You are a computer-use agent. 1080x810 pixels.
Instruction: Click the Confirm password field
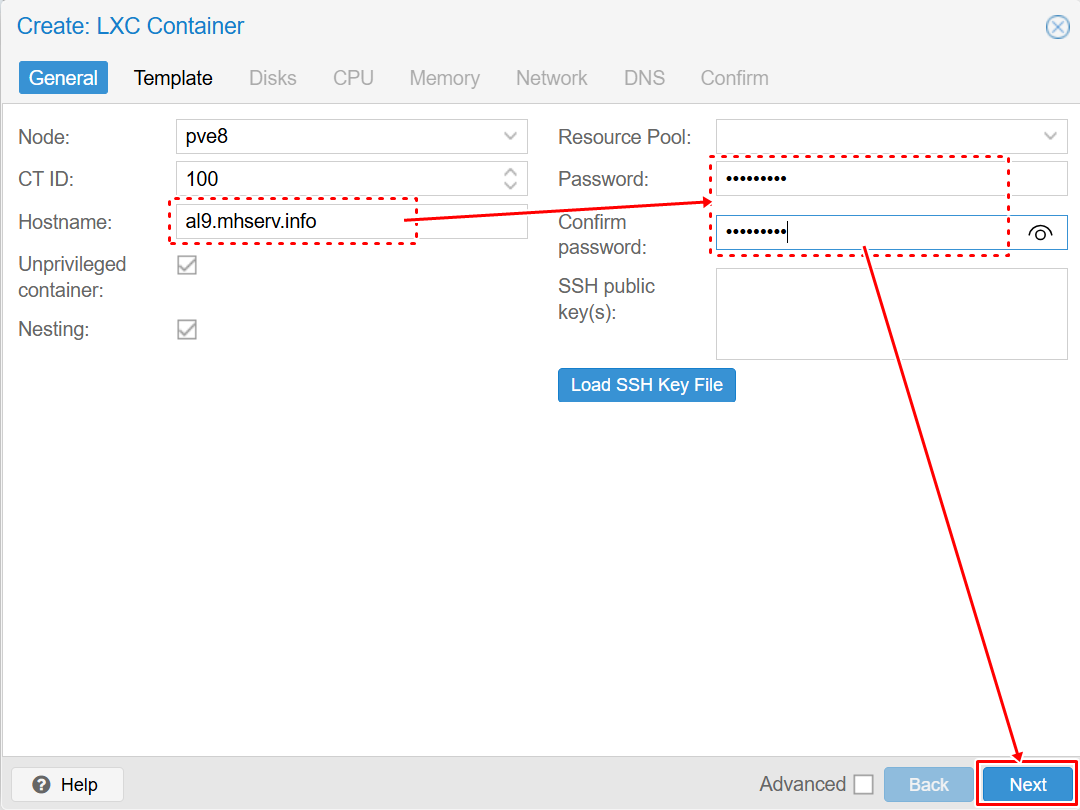[860, 233]
